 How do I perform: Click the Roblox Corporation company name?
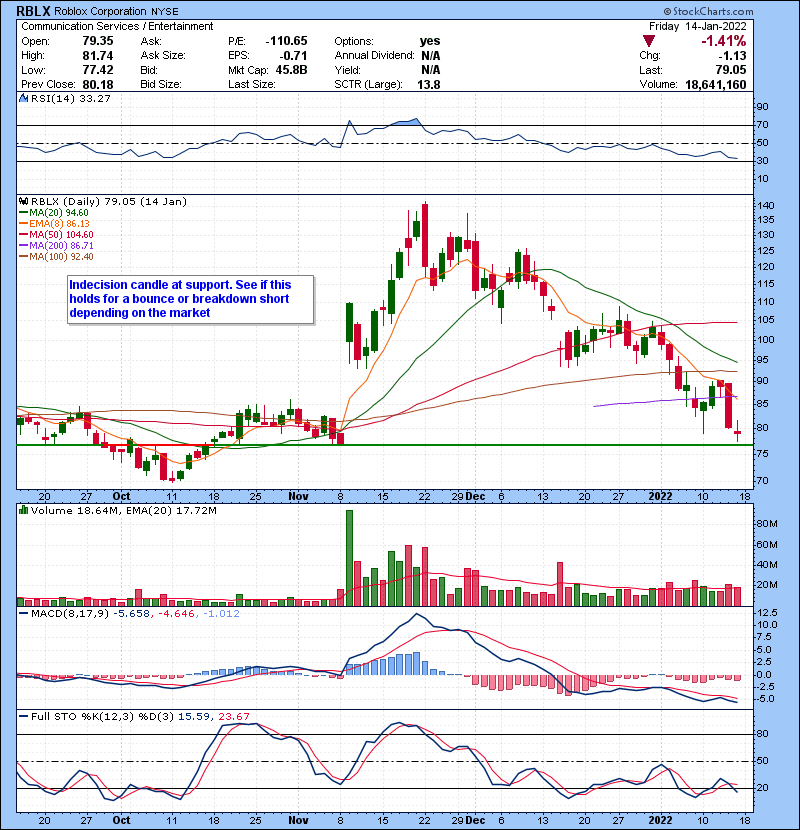(100, 11)
